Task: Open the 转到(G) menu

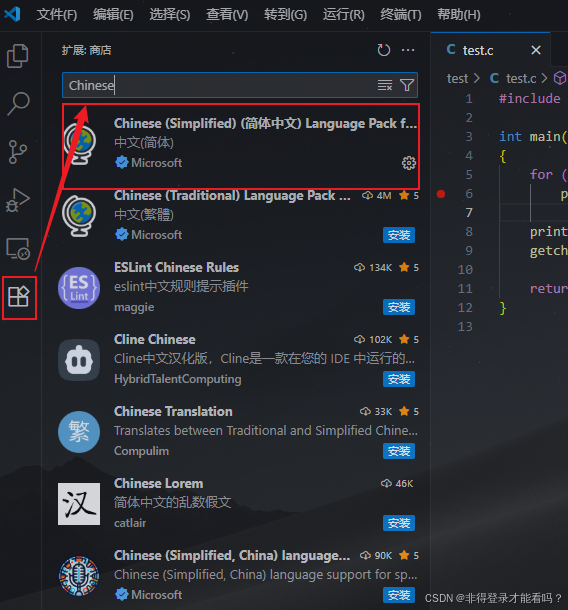Action: pos(286,15)
